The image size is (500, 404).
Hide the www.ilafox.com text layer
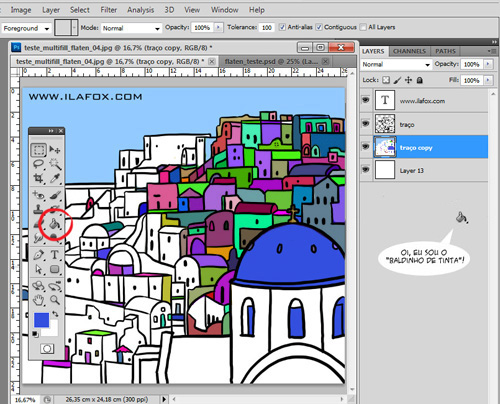pos(366,100)
